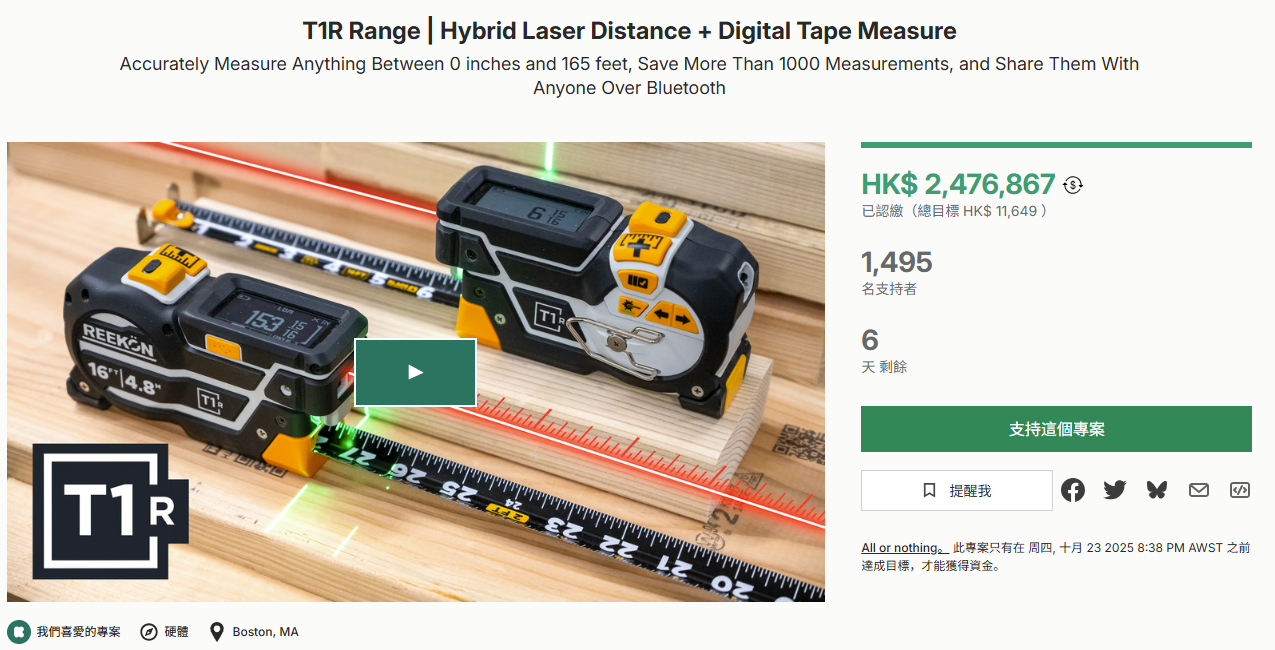Click the T1R logo on video thumbnail
1275x650 pixels.
click(x=110, y=511)
